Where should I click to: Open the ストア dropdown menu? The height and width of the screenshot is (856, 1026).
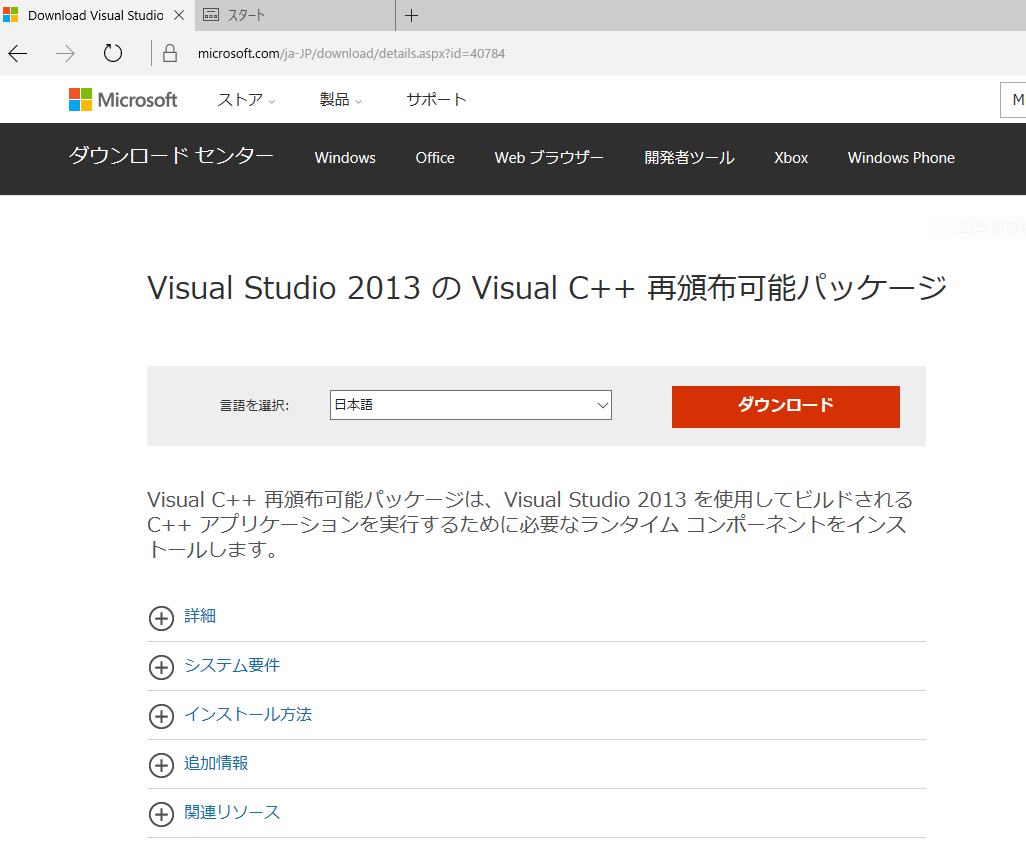tap(246, 99)
